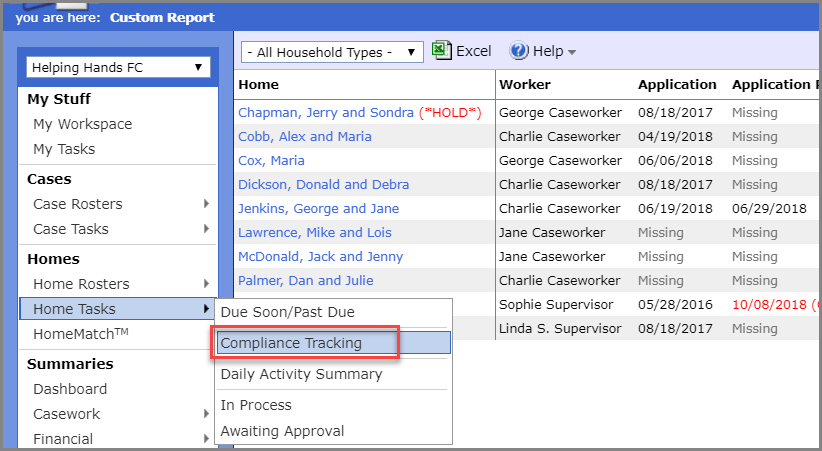The image size is (822, 451).
Task: Click the Excel export icon
Action: [441, 50]
